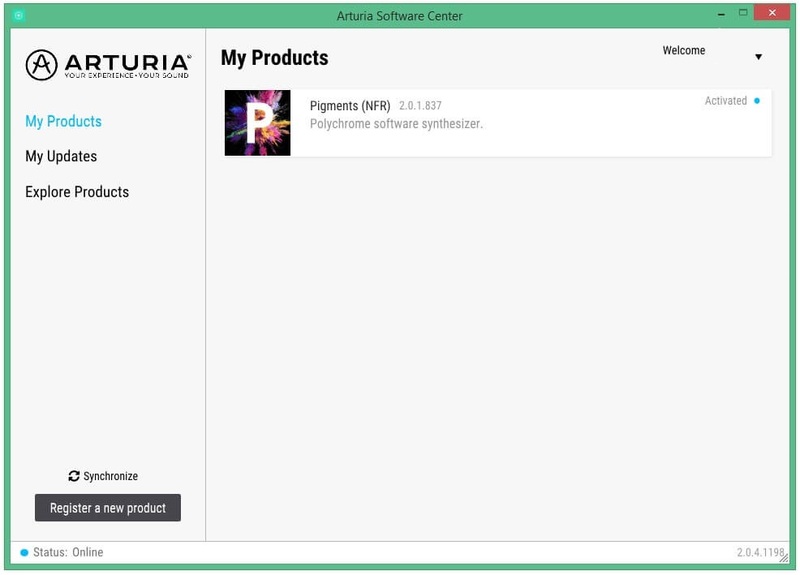Click the app version 2.0.4.1198
Viewport: 800px width, 575px height.
[760, 552]
